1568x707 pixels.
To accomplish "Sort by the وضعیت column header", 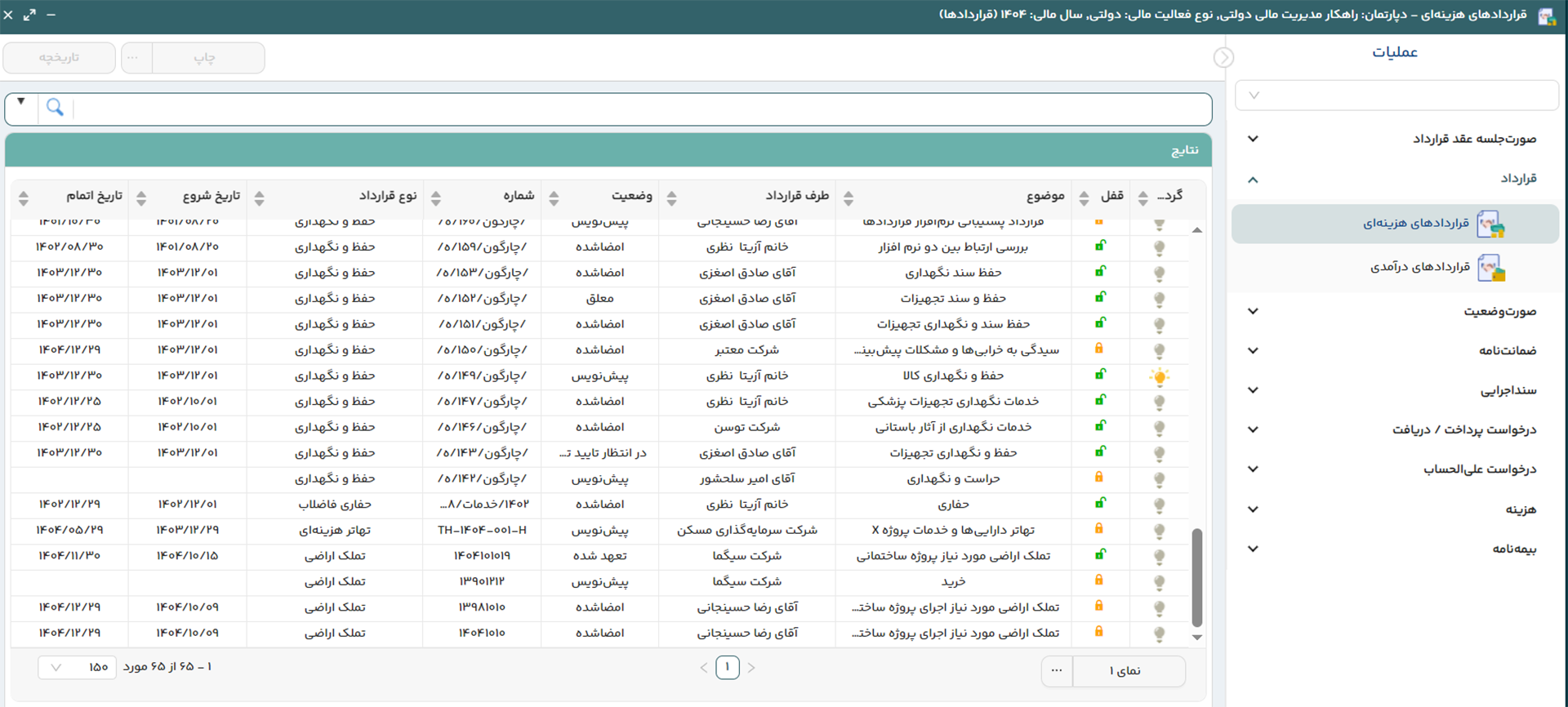I will (x=631, y=196).
